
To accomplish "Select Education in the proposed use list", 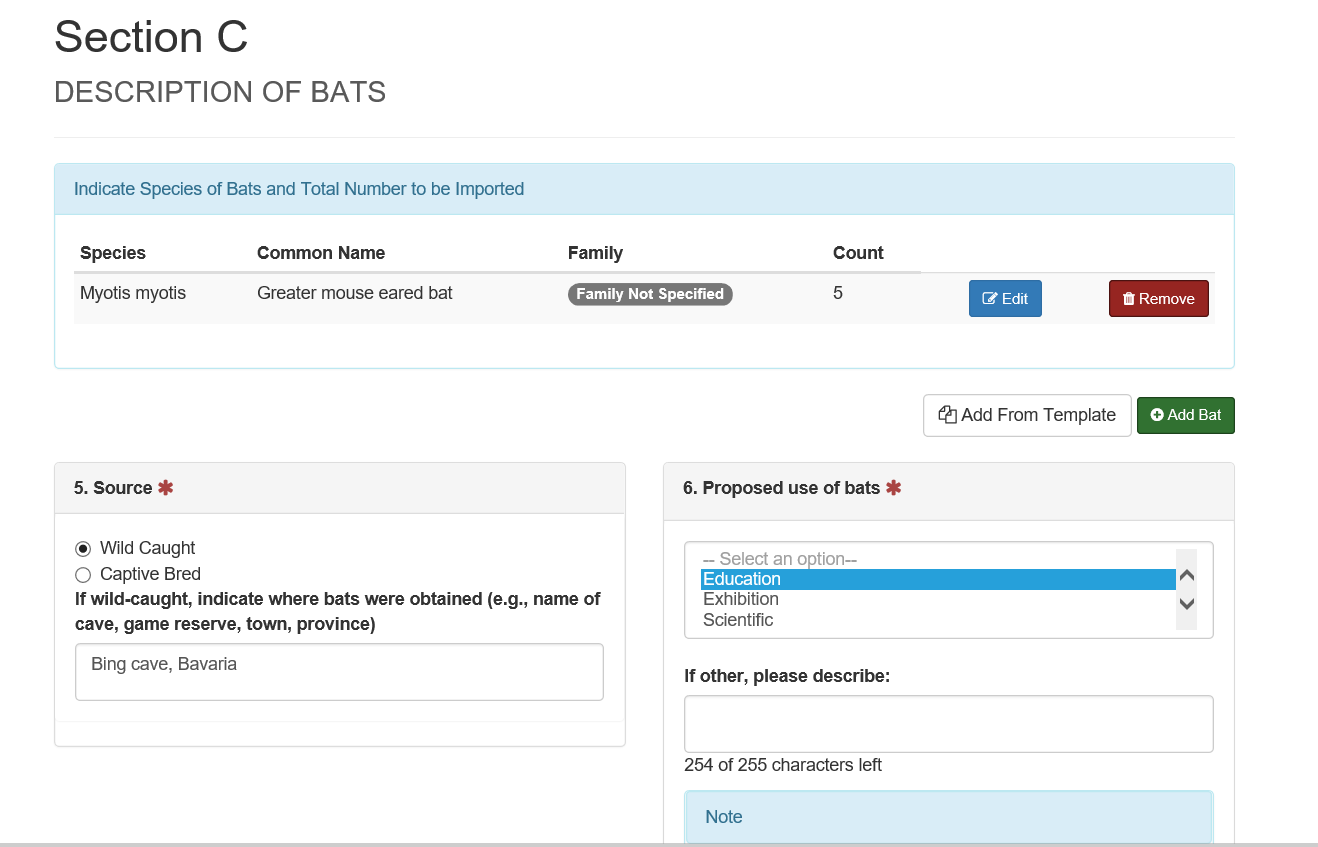I will tap(742, 579).
